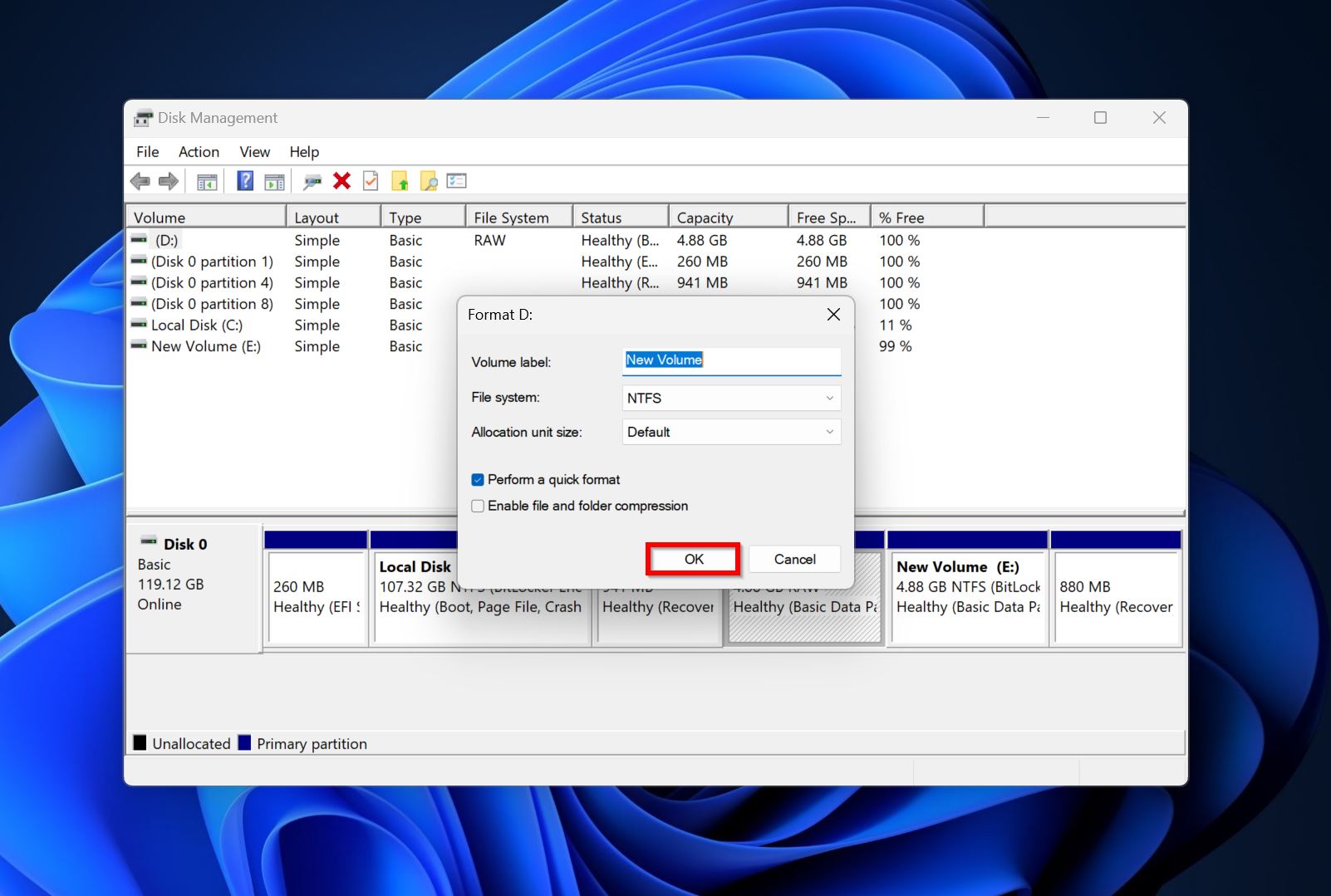This screenshot has height=896, width=1331.
Task: Confirm format with OK button
Action: [694, 559]
